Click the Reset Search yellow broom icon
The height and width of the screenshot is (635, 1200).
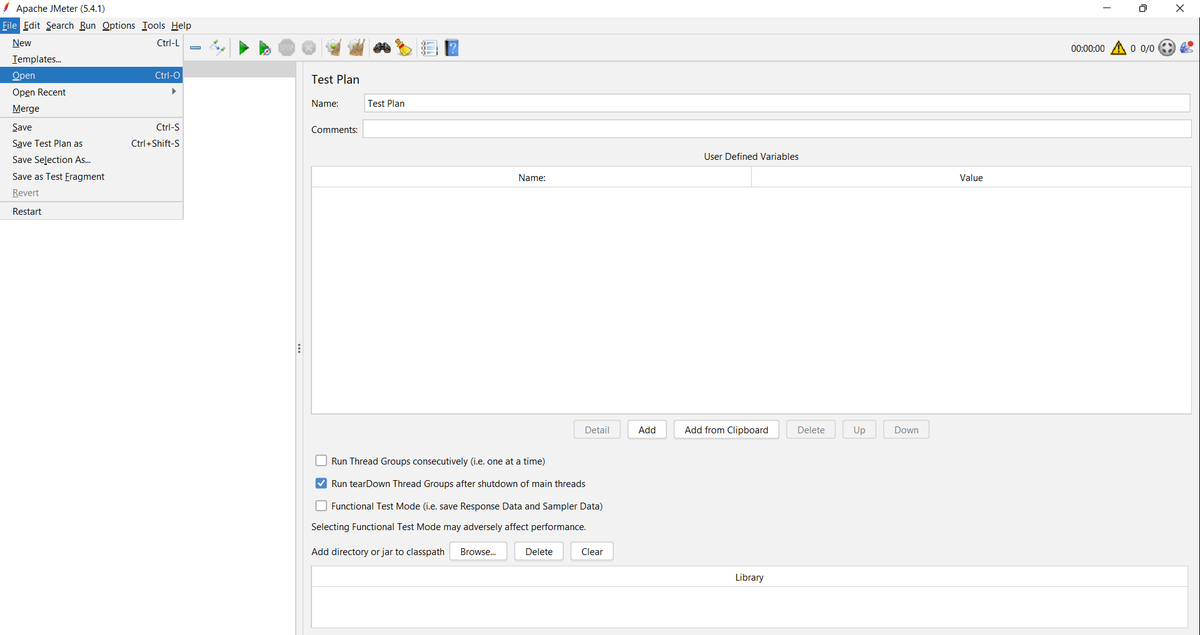coord(403,48)
